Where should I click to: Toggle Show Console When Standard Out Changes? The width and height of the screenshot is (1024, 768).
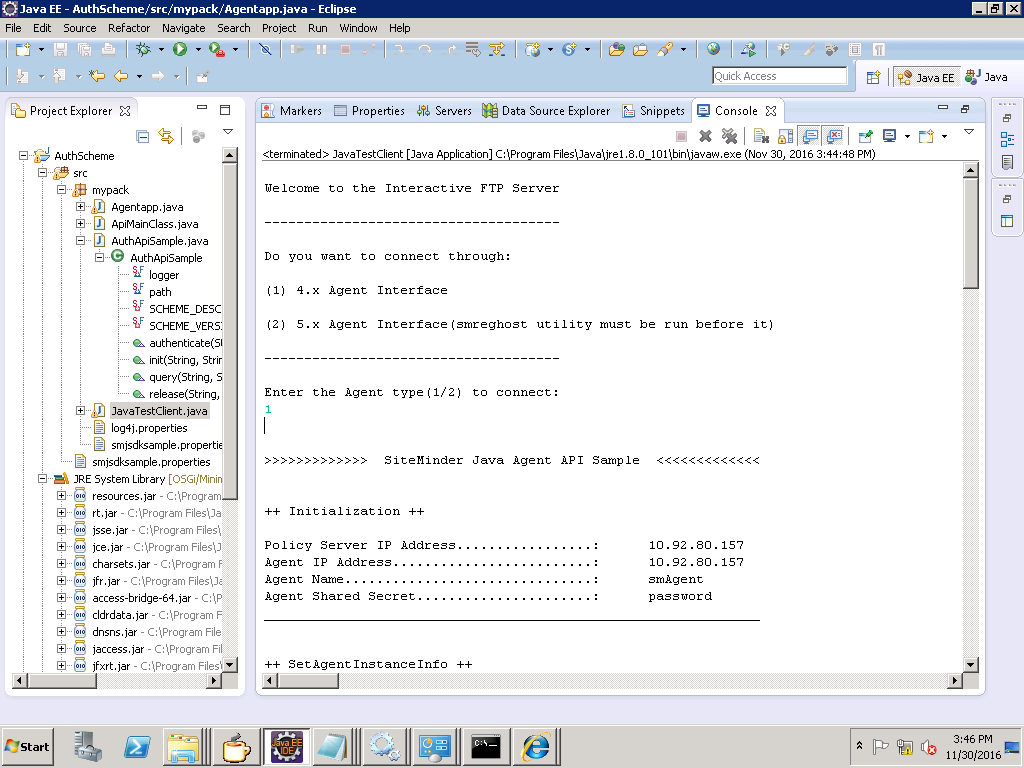pos(810,136)
